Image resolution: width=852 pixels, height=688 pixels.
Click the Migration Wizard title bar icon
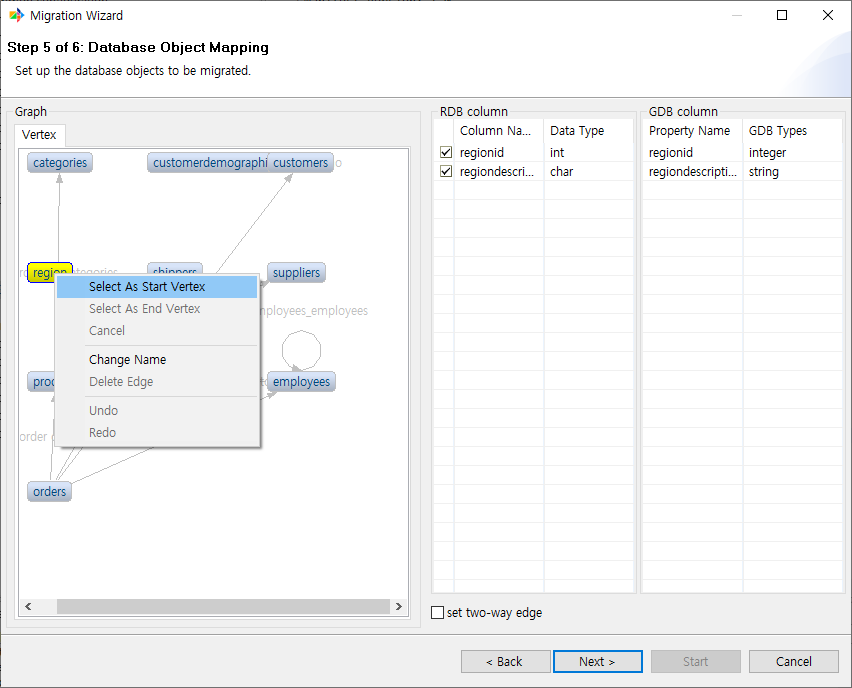tap(16, 16)
